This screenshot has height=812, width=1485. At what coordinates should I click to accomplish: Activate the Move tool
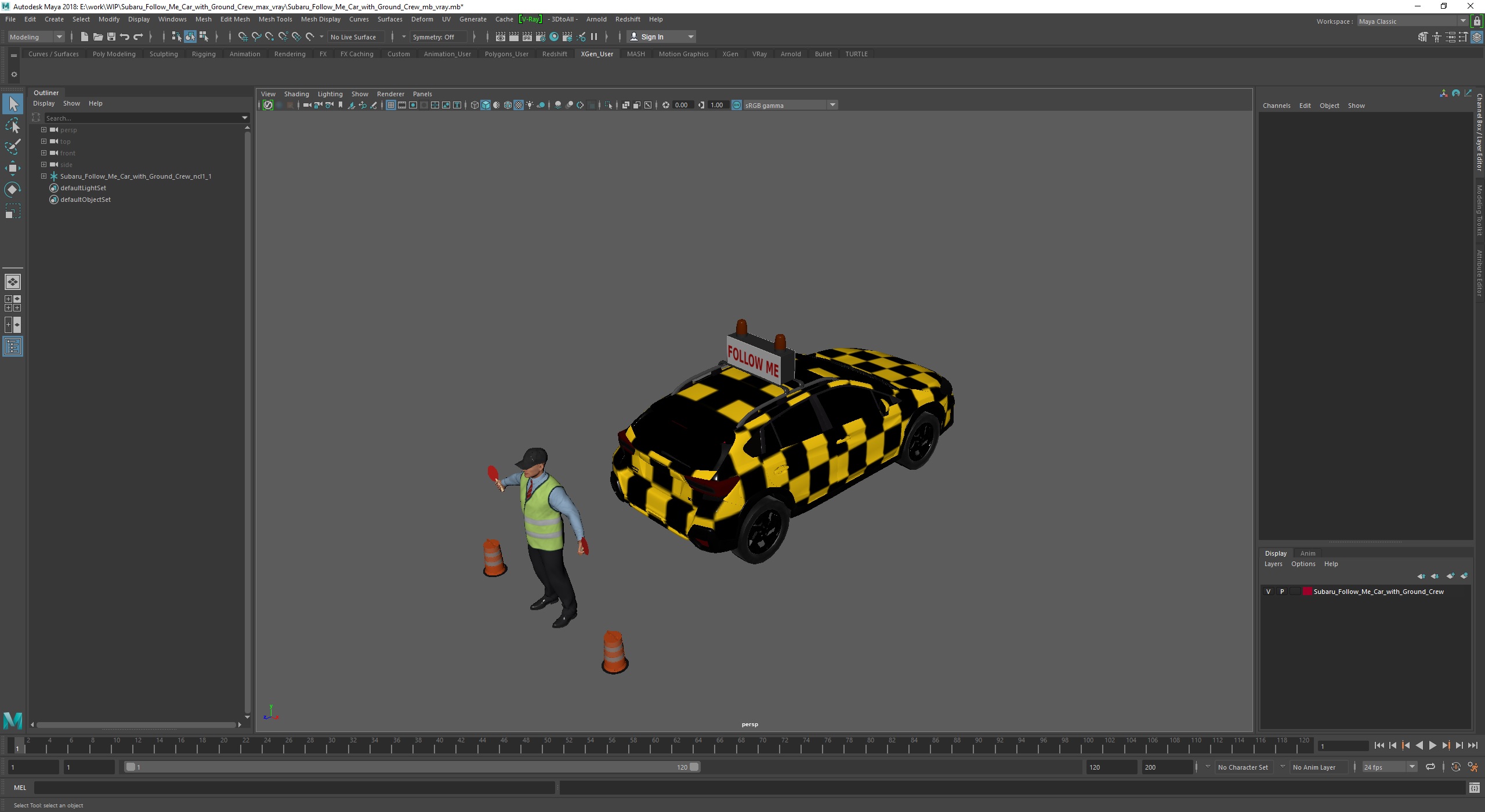click(13, 168)
